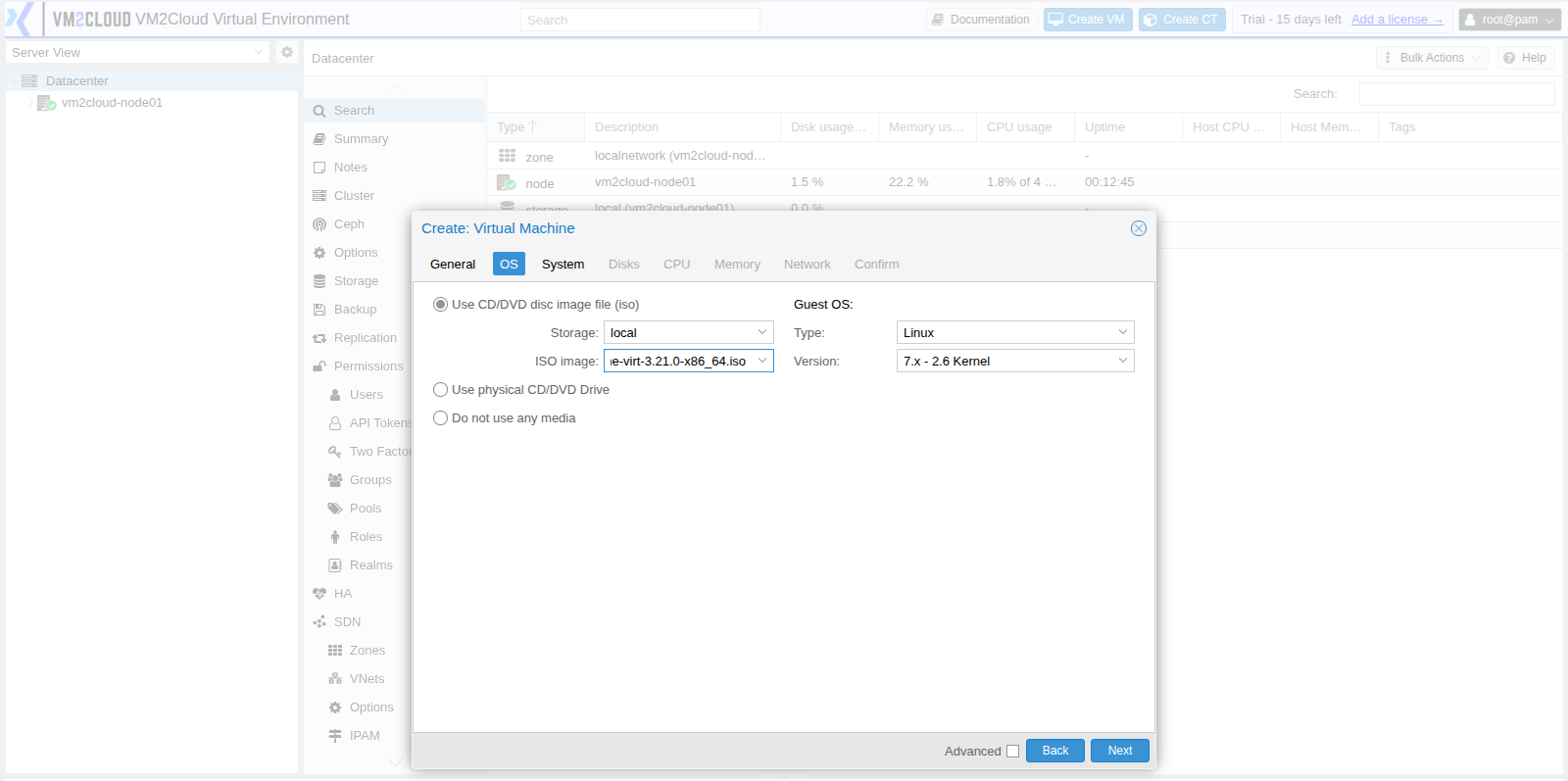The height and width of the screenshot is (781, 1568).
Task: Switch to the General tab
Action: point(453,265)
